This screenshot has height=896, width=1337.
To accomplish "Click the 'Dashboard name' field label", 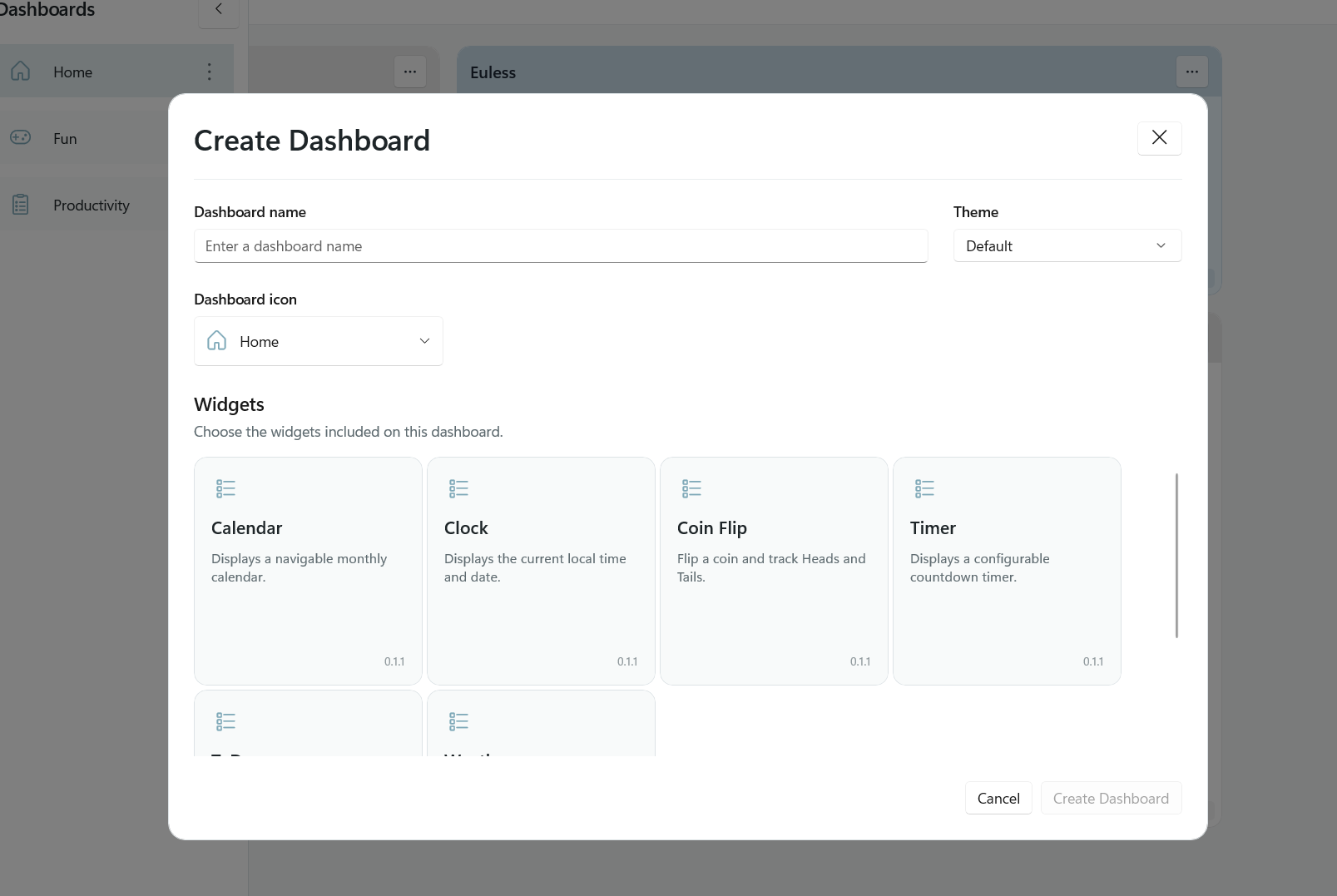I will 250,212.
